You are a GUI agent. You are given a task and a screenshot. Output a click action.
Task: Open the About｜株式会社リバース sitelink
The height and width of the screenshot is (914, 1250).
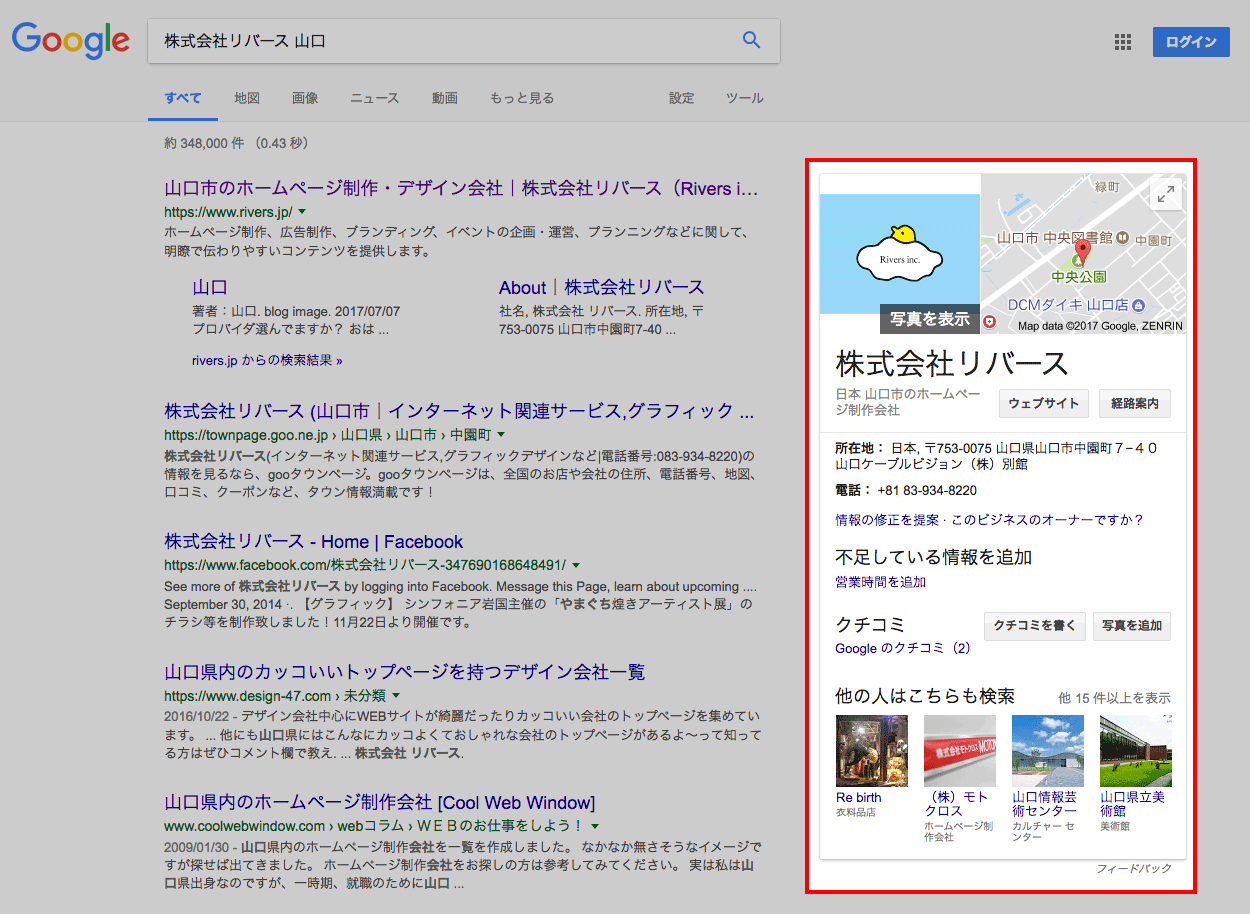coord(602,287)
